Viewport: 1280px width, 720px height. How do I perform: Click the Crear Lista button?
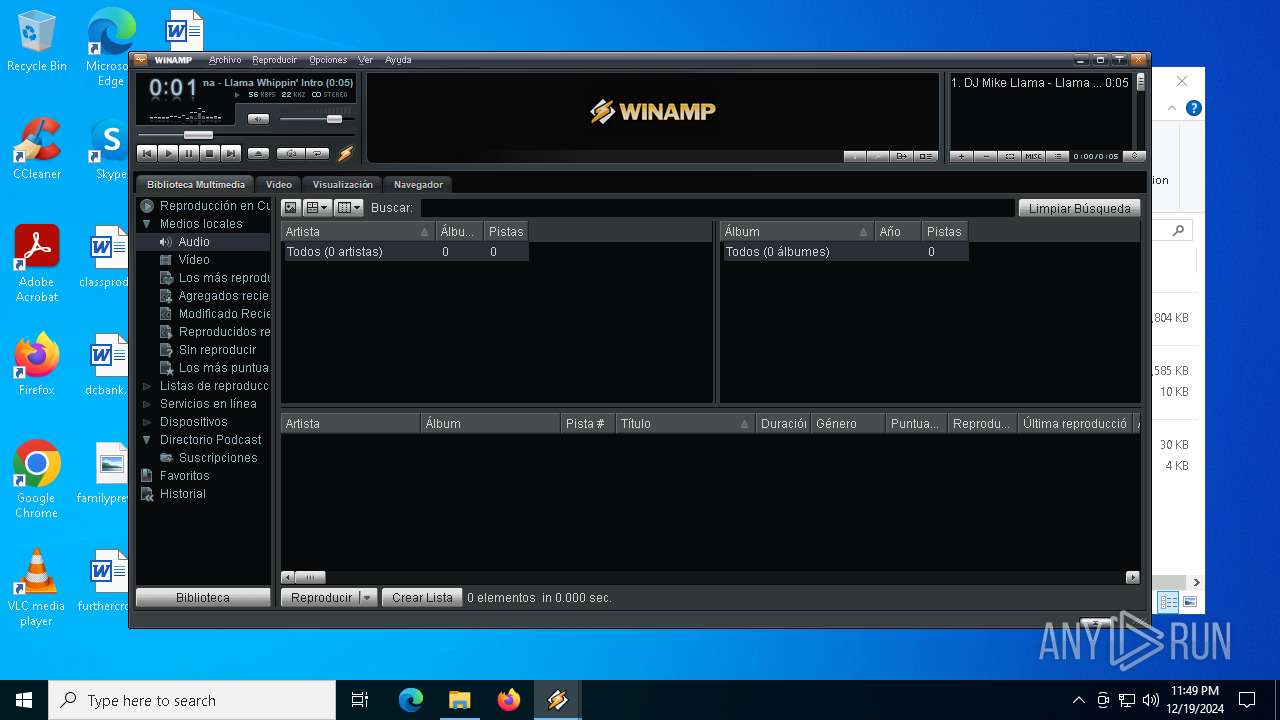pyautogui.click(x=422, y=598)
